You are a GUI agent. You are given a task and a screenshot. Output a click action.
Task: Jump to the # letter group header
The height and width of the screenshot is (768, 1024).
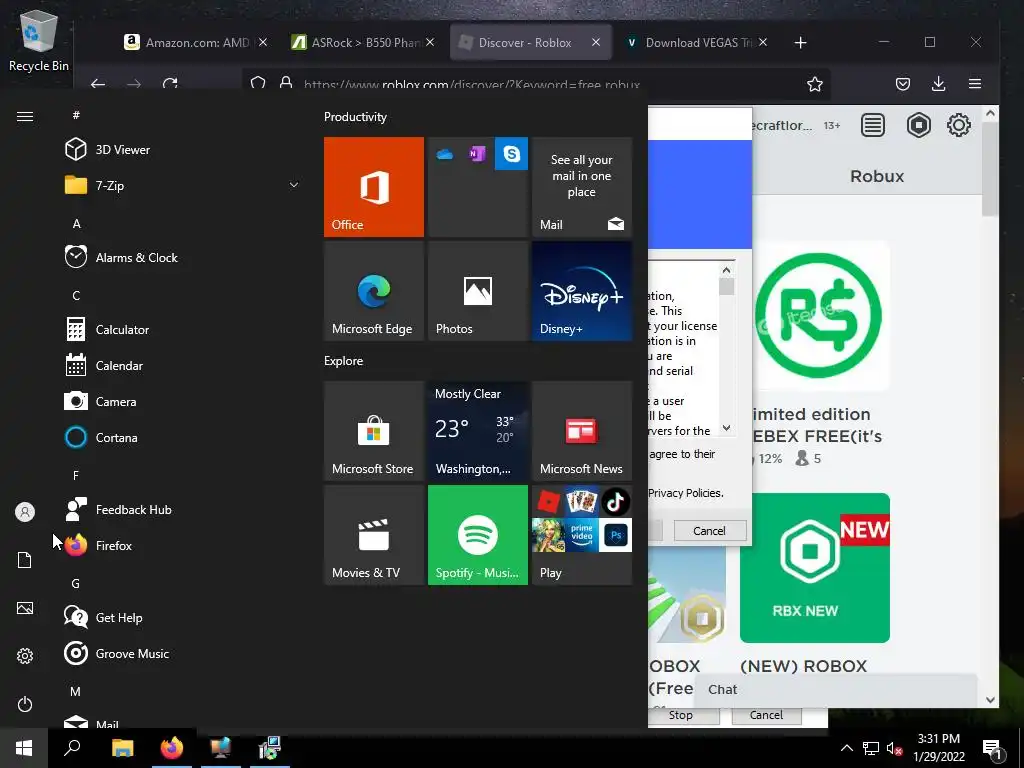tap(76, 115)
